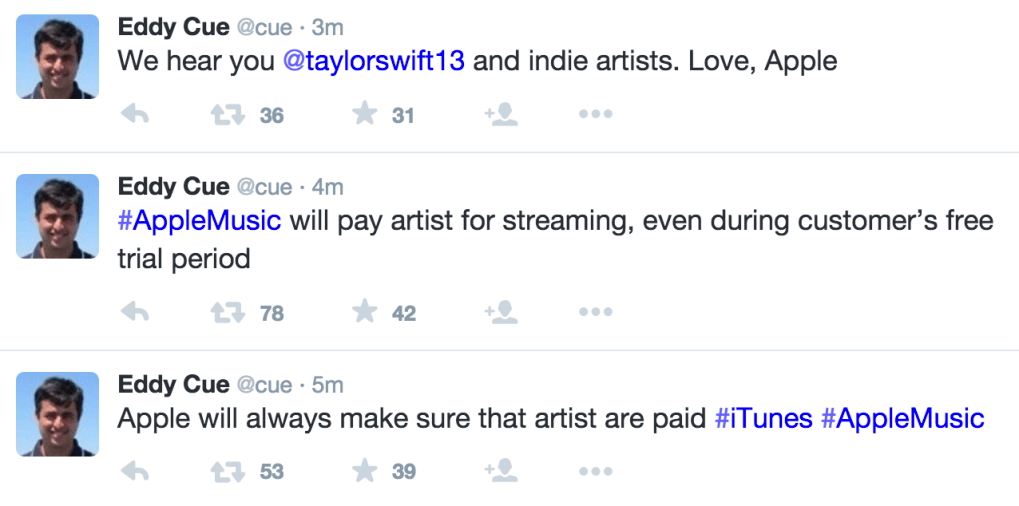
Task: Open Eddy Cue name on 5m tweet
Action: click(173, 384)
